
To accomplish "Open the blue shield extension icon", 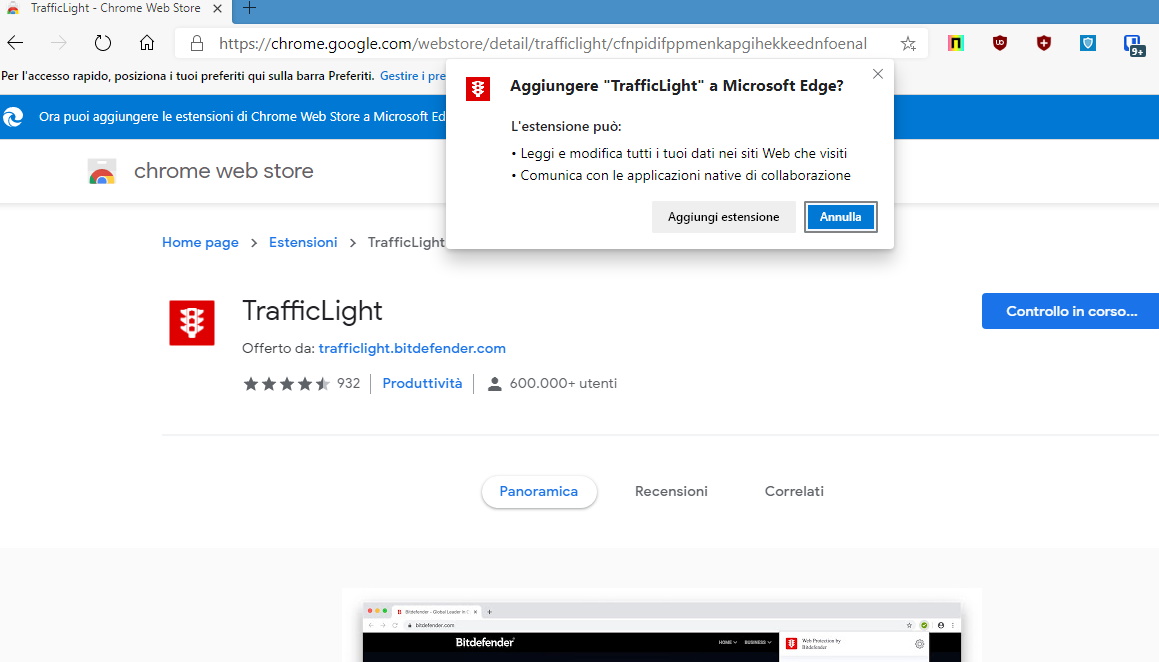I will point(1088,44).
